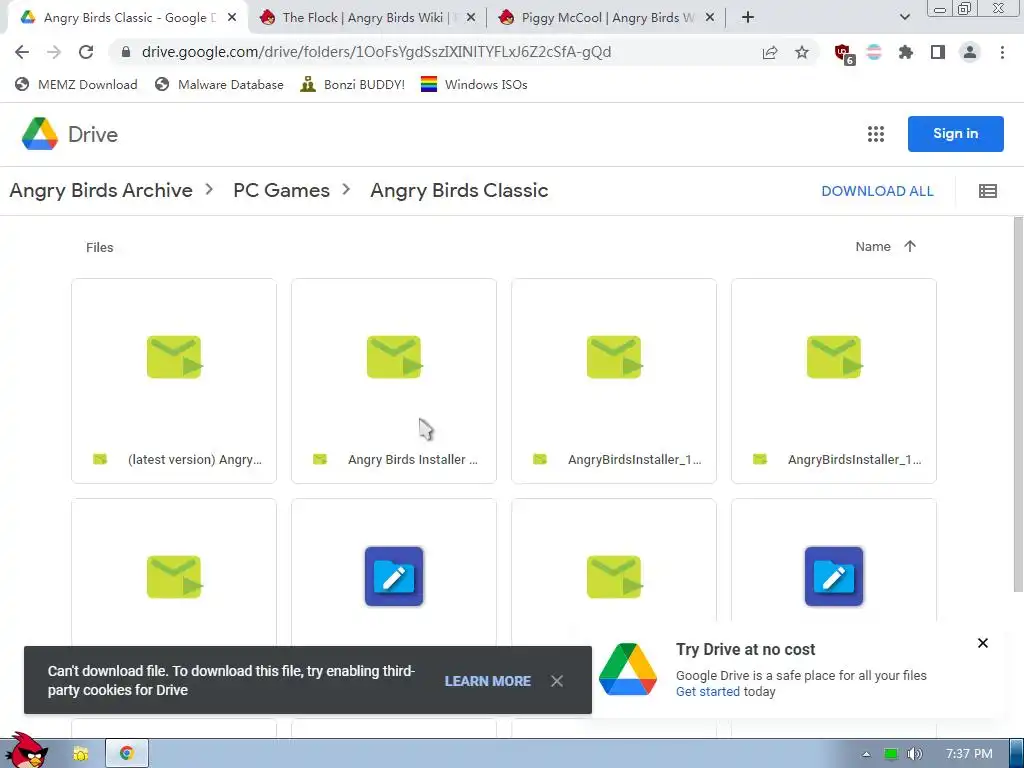Toggle the Chrome side panel

point(938,52)
